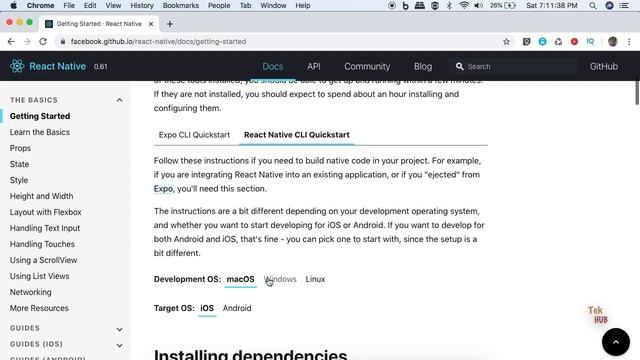Click the browser address bar URL
Viewport: 640px width, 360px height.
pos(158,41)
